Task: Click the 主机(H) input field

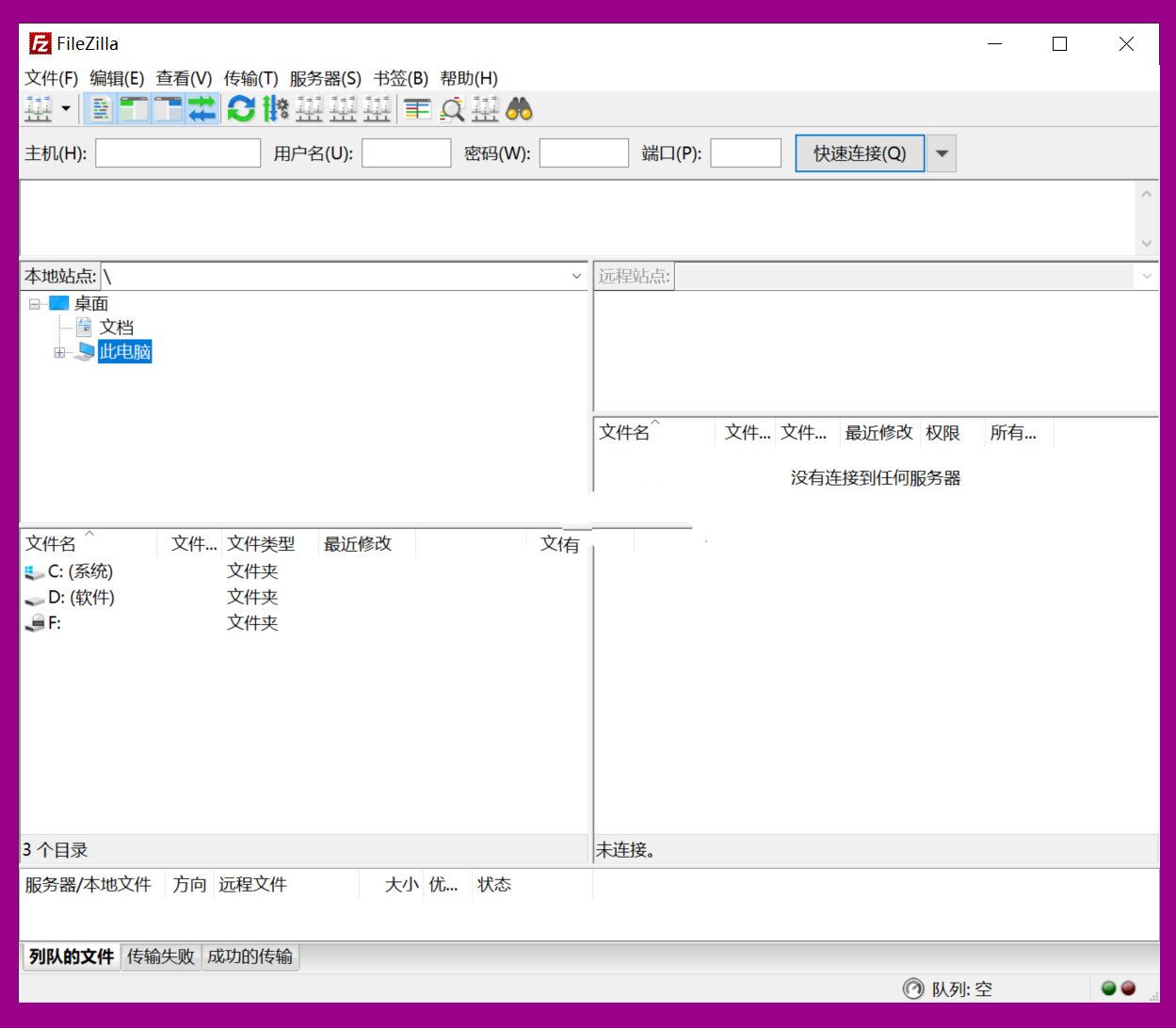Action: pos(178,153)
